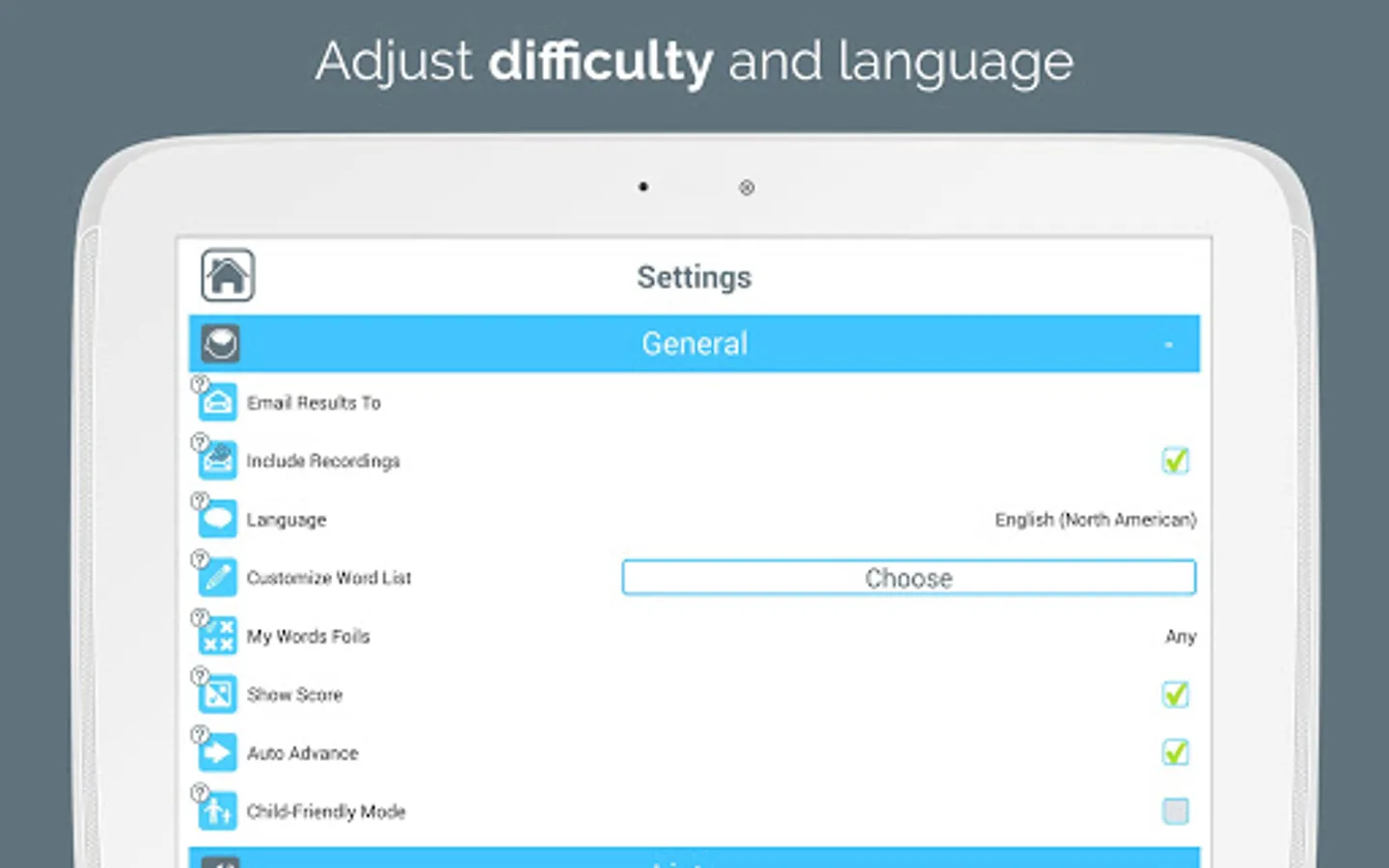Select the General header bar
The image size is (1389, 868).
pyautogui.click(x=694, y=343)
